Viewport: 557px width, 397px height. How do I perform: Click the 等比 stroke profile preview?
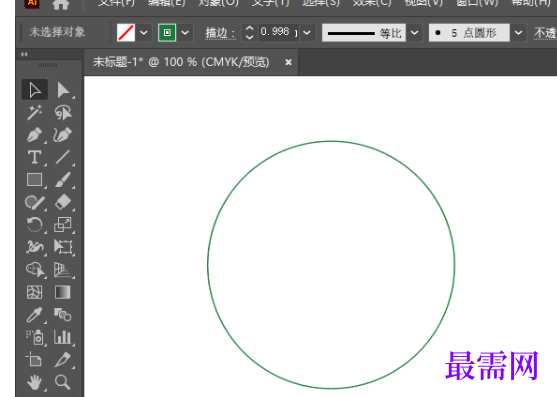pyautogui.click(x=364, y=33)
